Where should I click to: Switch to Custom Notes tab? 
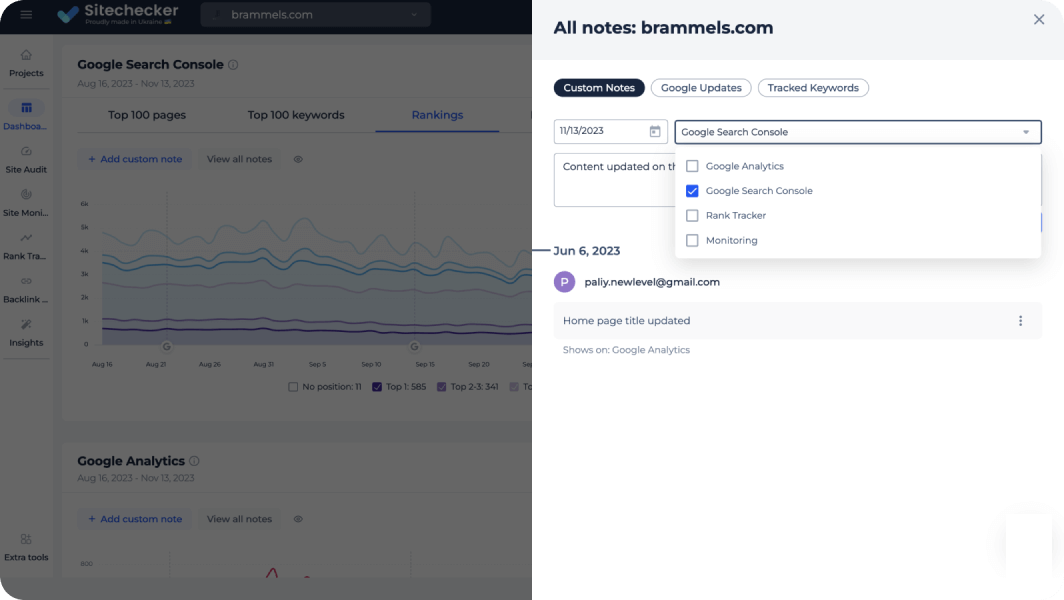(x=598, y=88)
